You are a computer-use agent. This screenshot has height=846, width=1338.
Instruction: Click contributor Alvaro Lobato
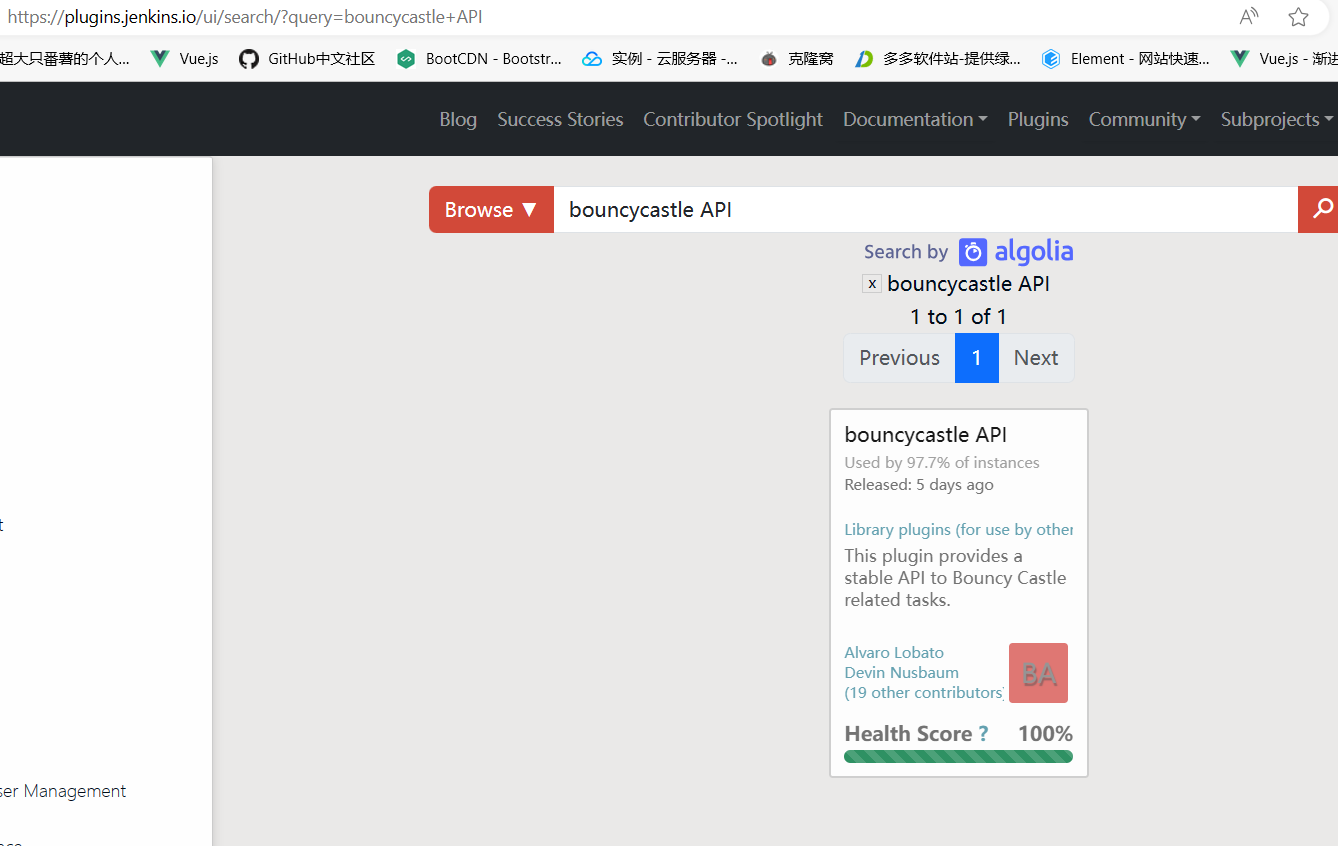(x=894, y=652)
